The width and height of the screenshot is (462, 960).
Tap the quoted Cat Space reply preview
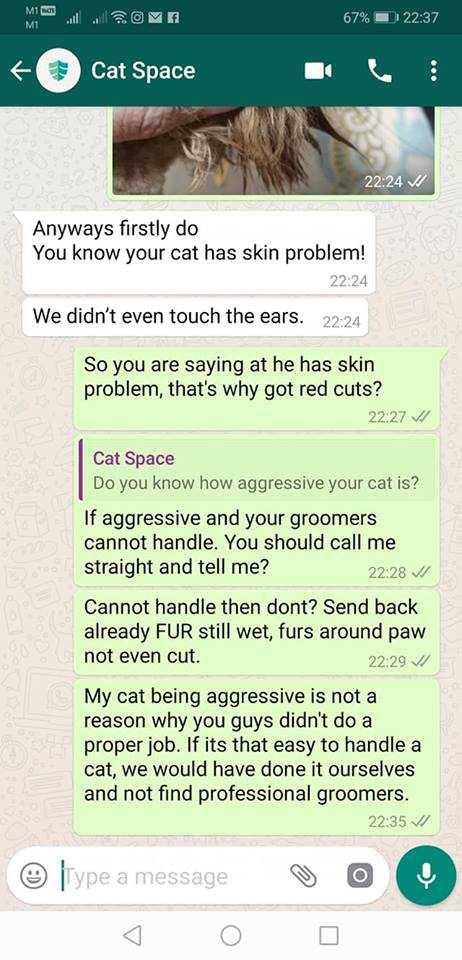(x=256, y=471)
